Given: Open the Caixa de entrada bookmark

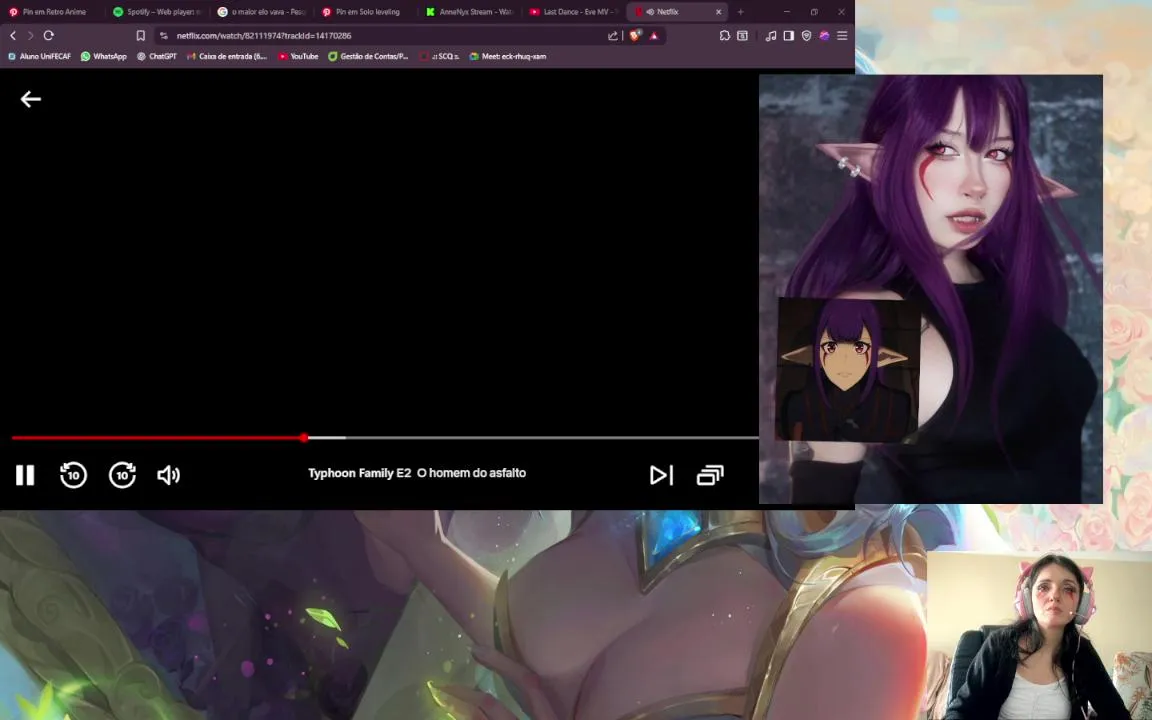Looking at the screenshot, I should [227, 56].
